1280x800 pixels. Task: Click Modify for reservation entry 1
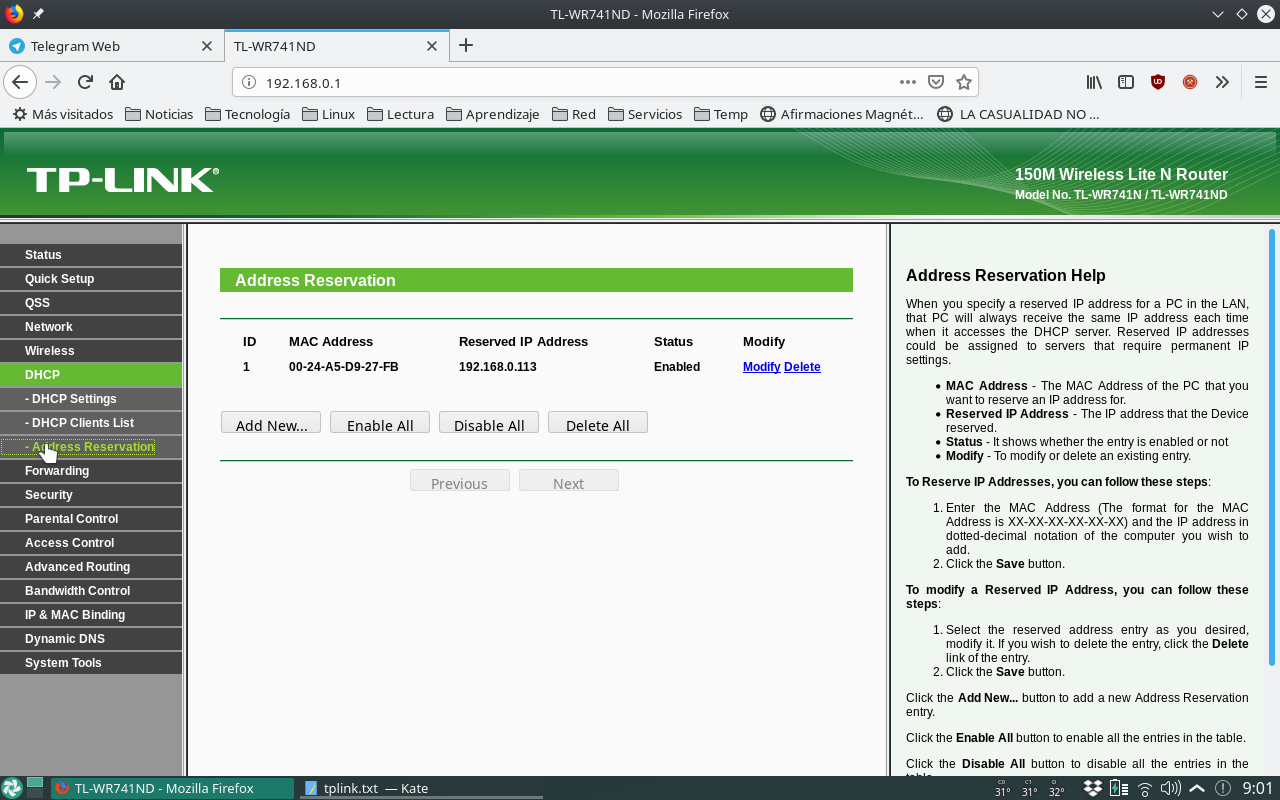(x=761, y=367)
